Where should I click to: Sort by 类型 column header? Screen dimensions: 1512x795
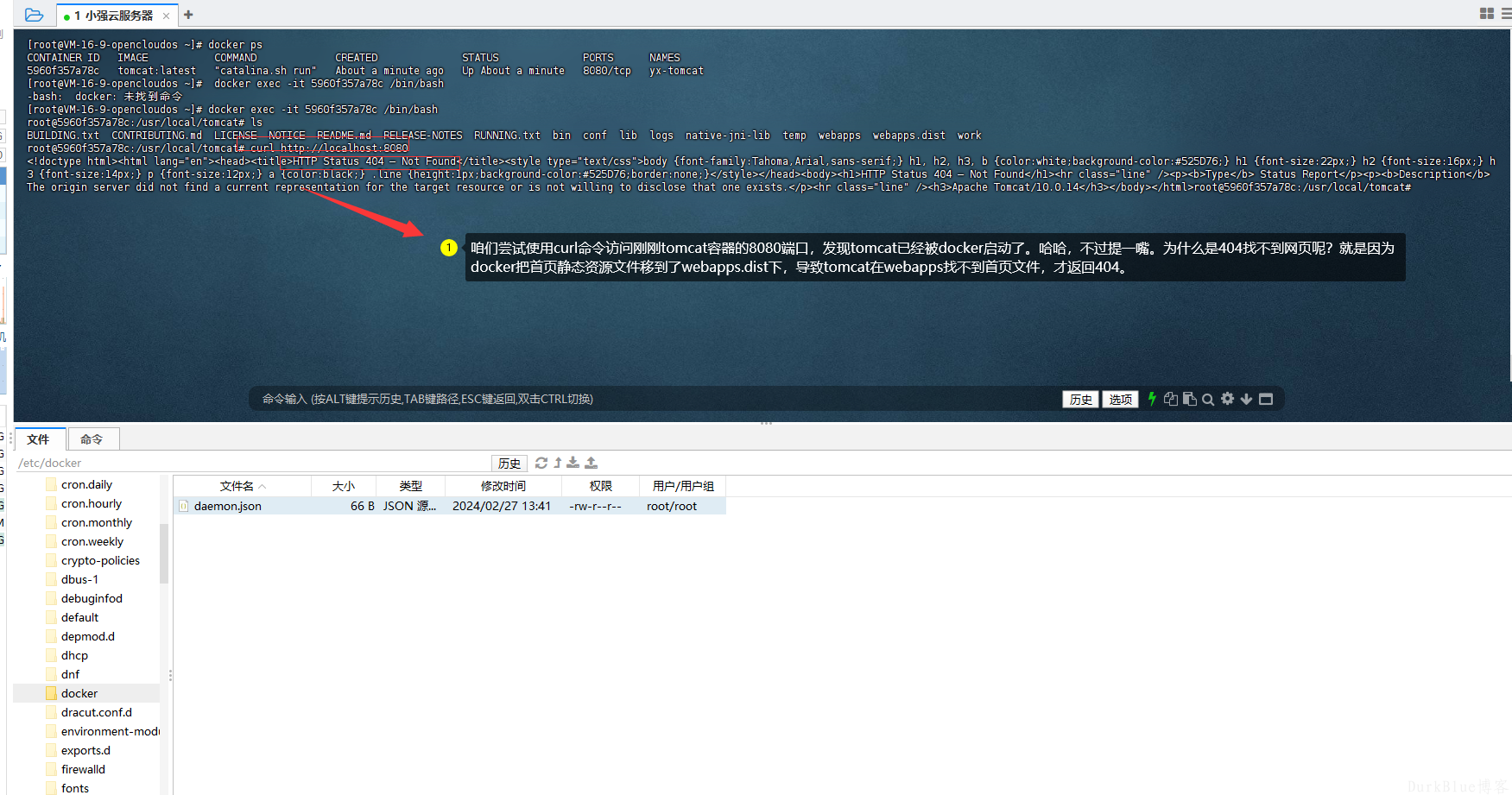(411, 486)
